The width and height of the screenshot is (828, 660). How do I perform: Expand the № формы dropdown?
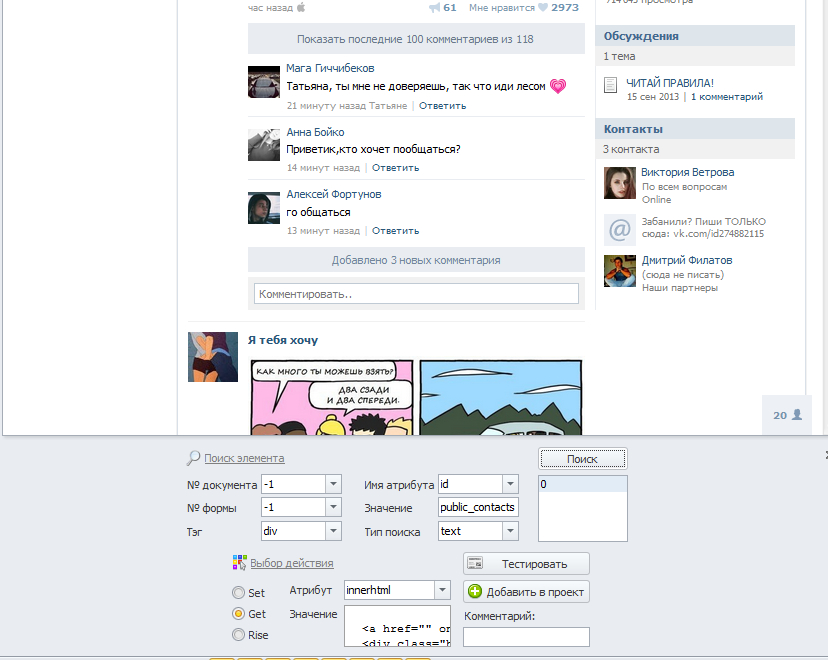click(333, 507)
